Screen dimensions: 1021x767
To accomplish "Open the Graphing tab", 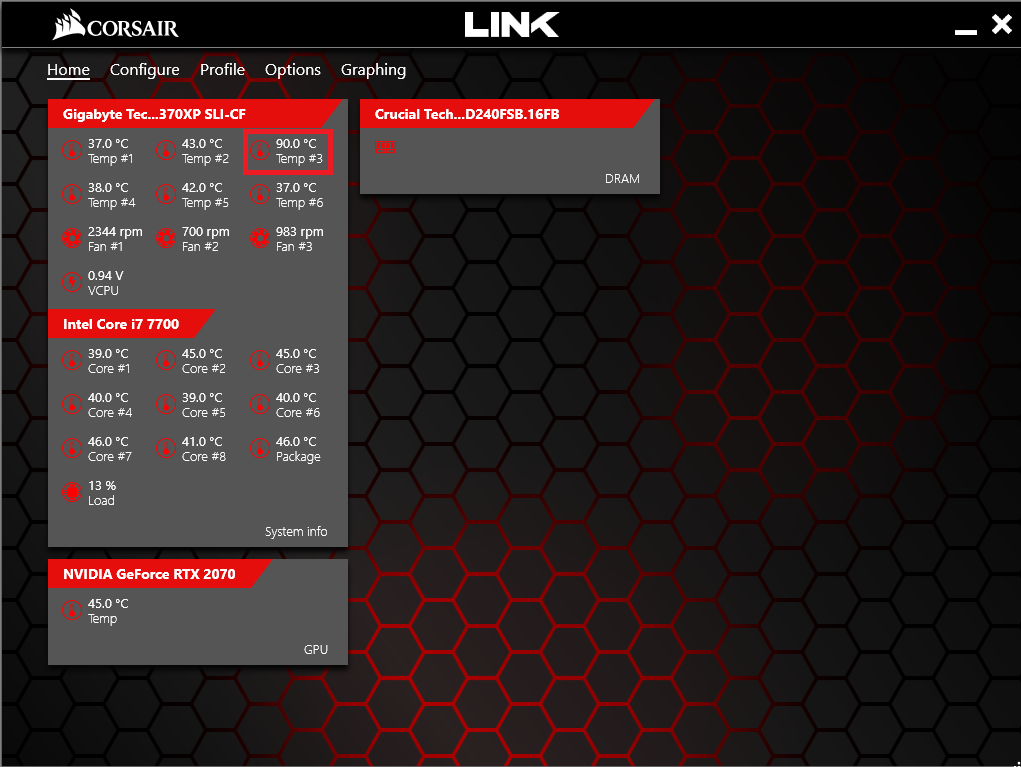I will click(373, 70).
